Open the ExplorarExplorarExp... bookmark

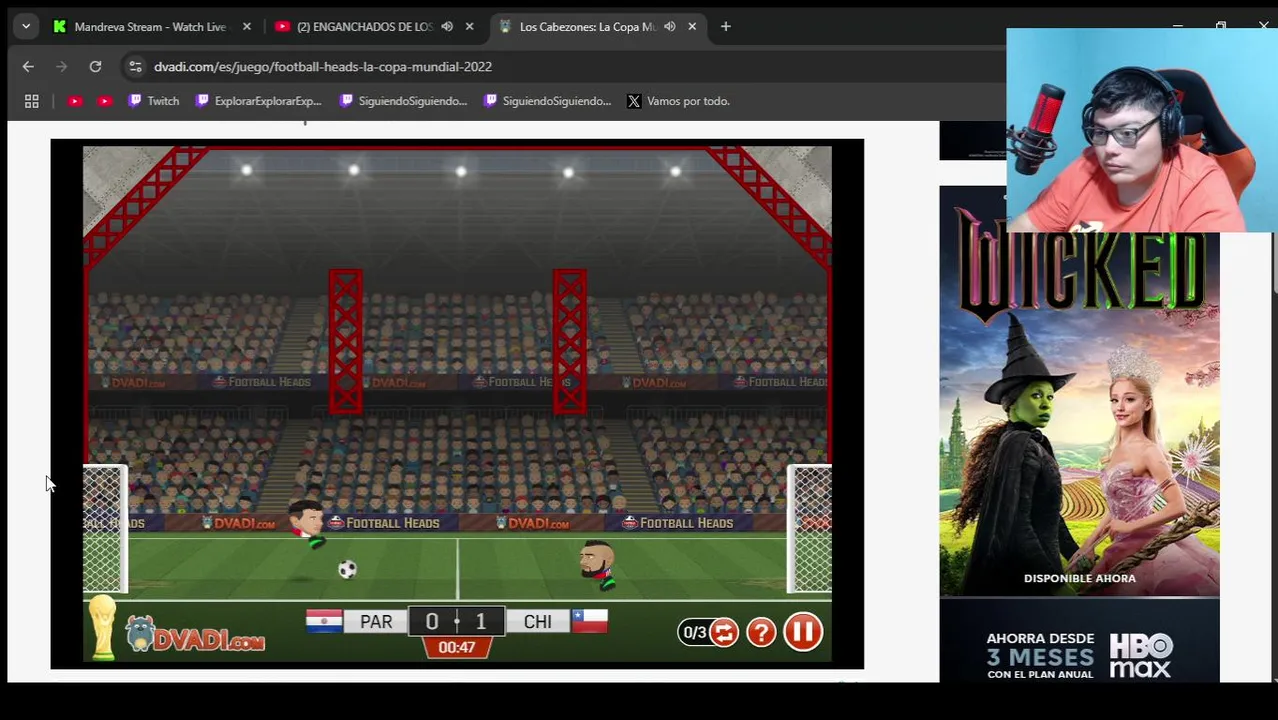click(x=259, y=101)
